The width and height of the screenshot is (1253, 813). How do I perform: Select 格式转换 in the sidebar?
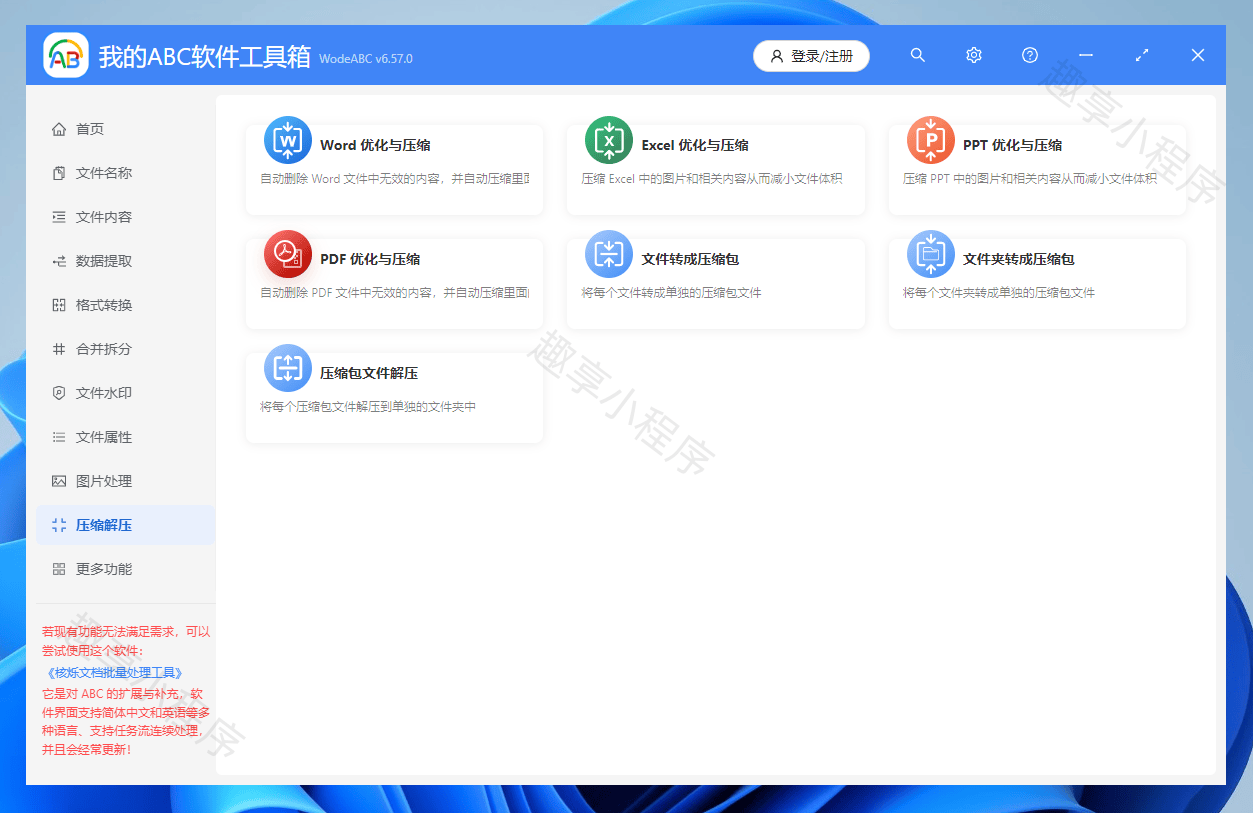point(125,305)
